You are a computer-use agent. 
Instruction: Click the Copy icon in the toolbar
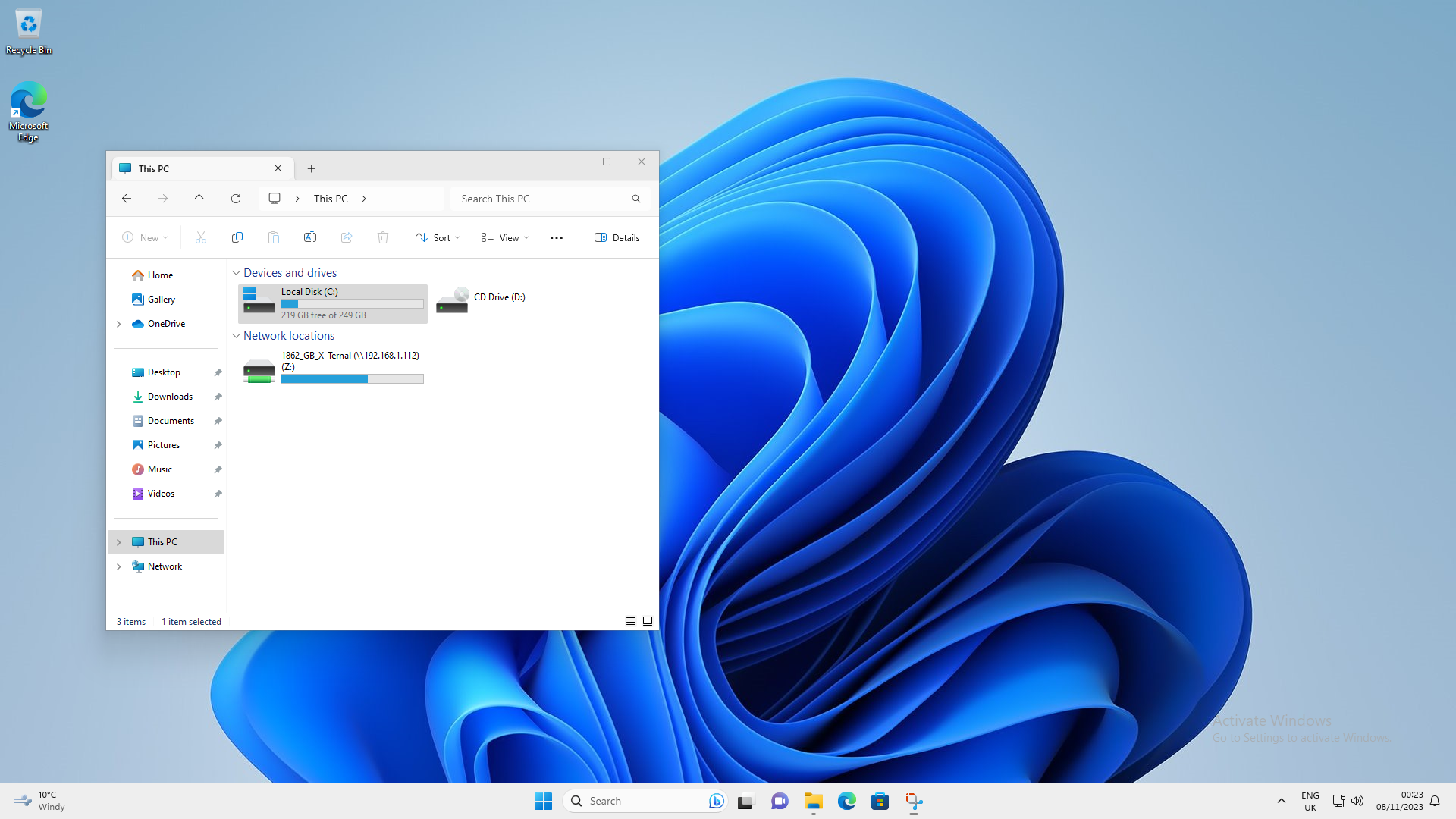(237, 237)
